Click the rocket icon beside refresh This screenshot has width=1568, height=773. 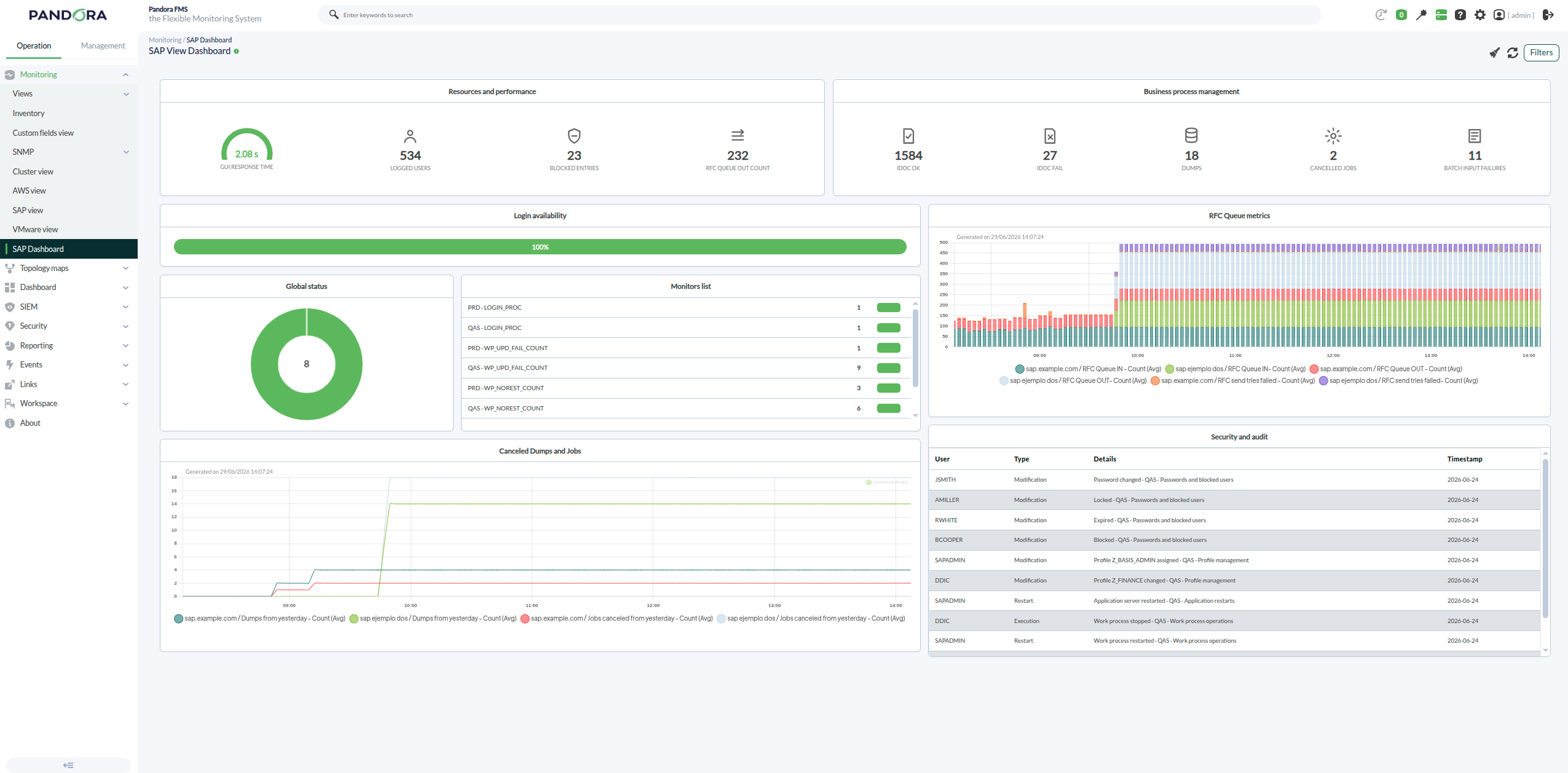[x=1494, y=53]
